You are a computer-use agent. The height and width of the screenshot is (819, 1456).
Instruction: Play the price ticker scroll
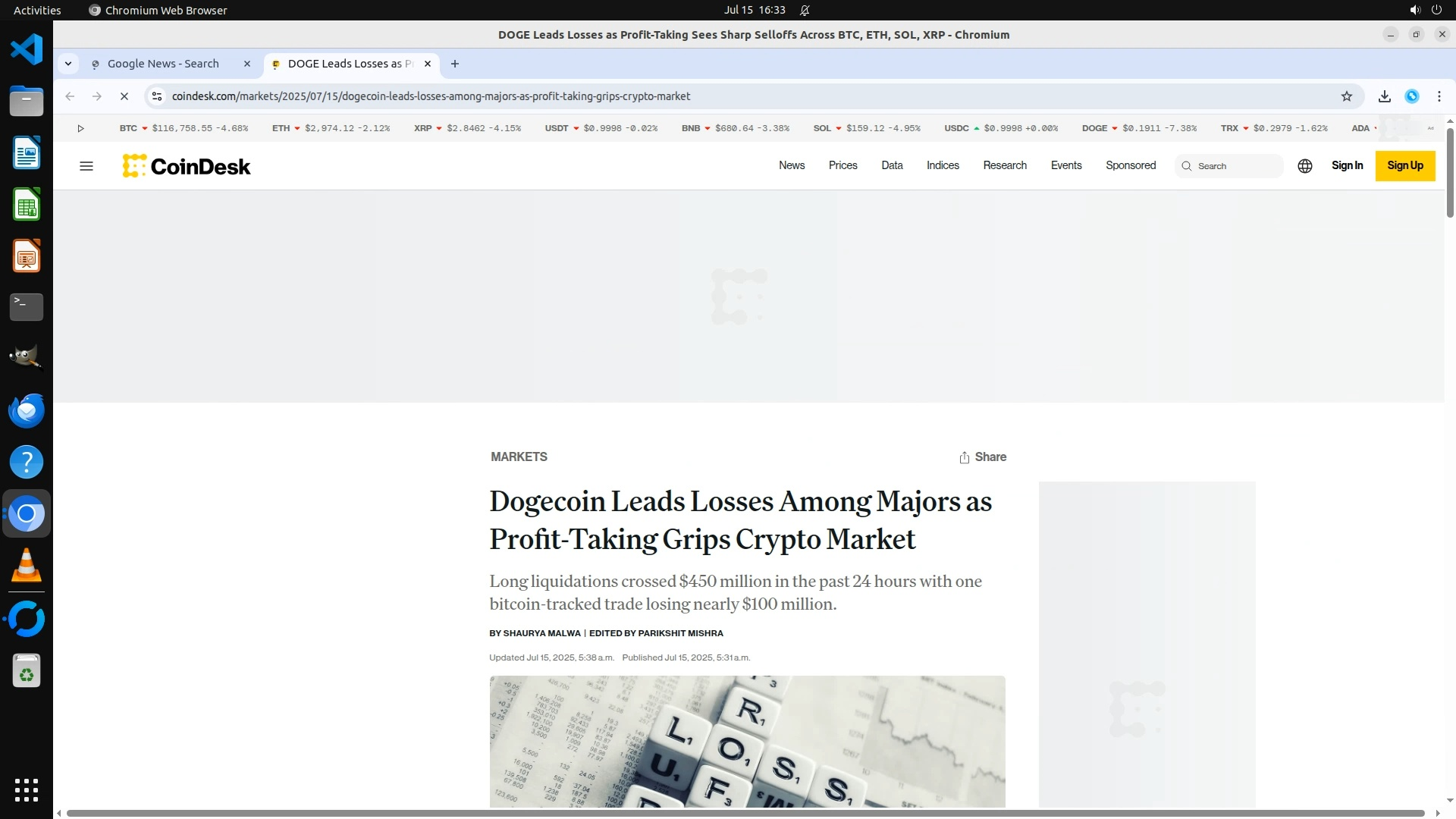(x=80, y=128)
